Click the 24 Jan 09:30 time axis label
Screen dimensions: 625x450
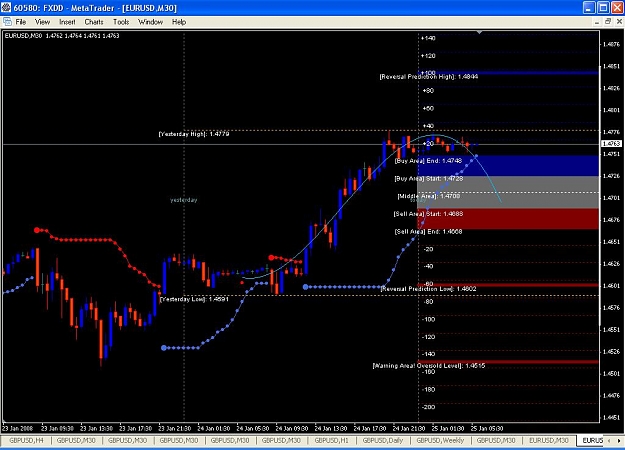292,428
